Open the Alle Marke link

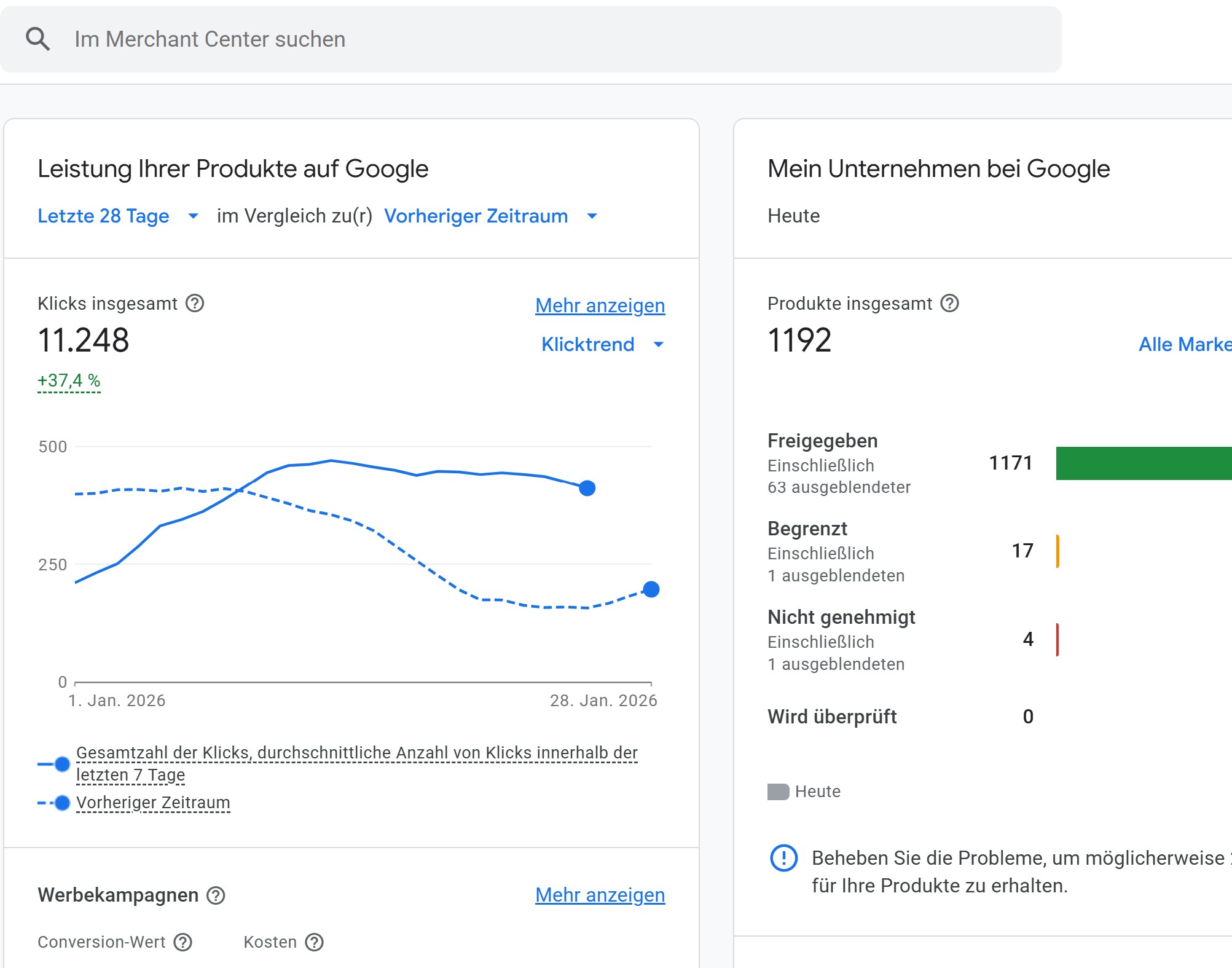[1184, 344]
